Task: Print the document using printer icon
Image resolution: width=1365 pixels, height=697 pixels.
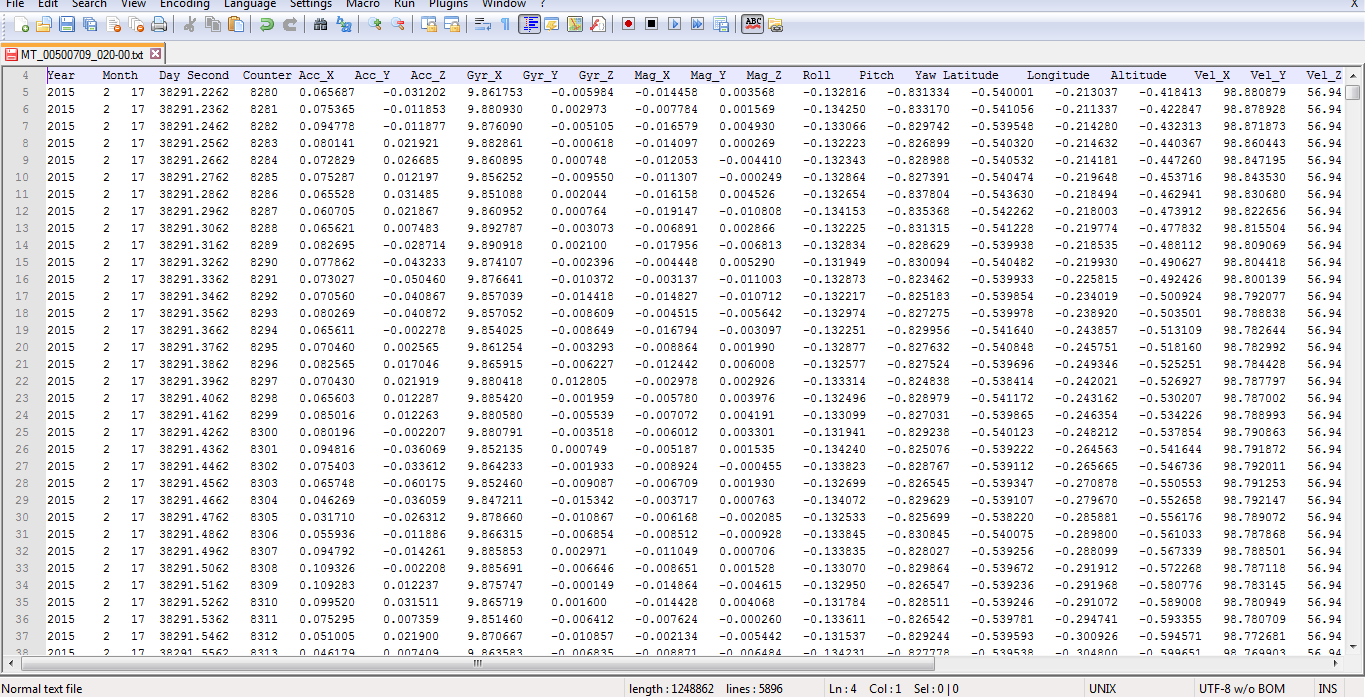Action: pos(158,24)
